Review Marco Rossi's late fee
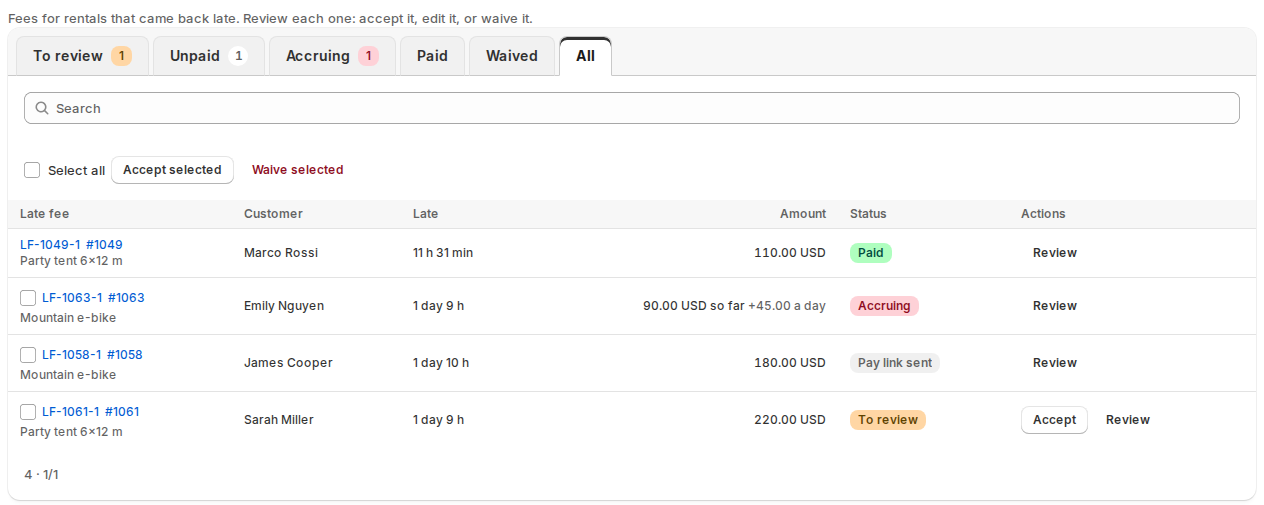Viewport: 1264px width, 505px height. (1055, 253)
